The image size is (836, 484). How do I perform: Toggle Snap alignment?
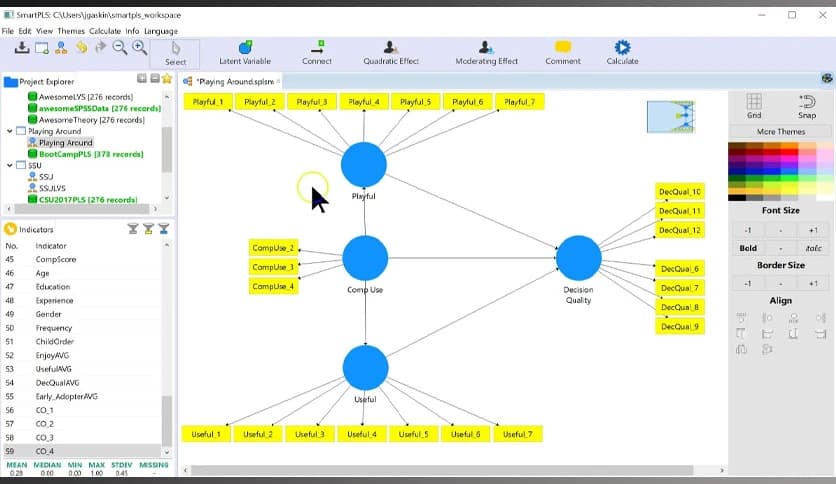tap(807, 105)
